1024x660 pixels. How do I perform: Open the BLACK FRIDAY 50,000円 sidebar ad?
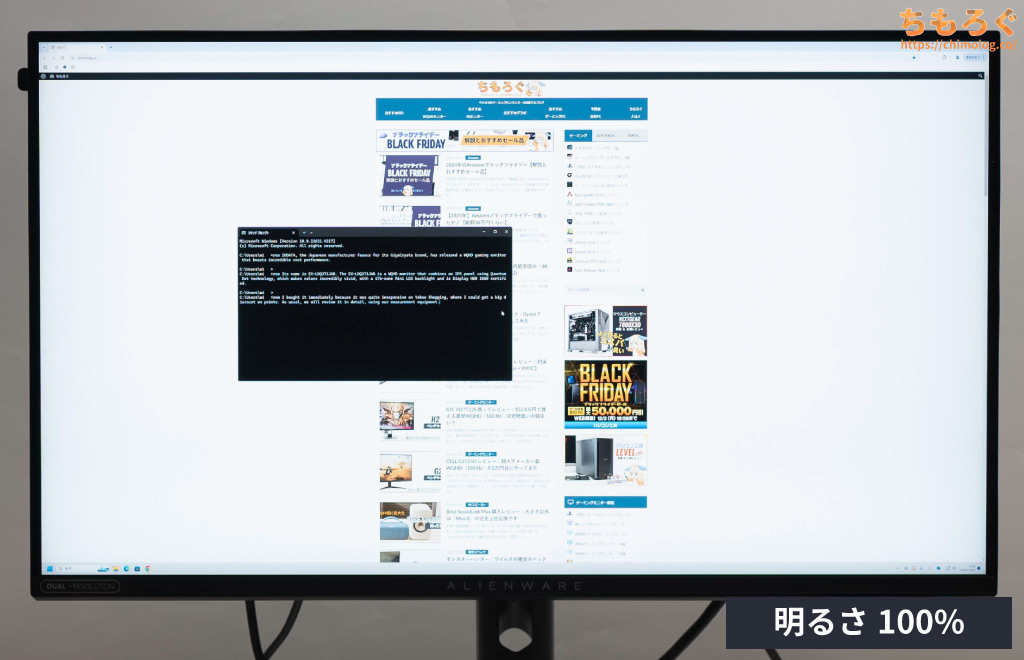click(x=605, y=394)
